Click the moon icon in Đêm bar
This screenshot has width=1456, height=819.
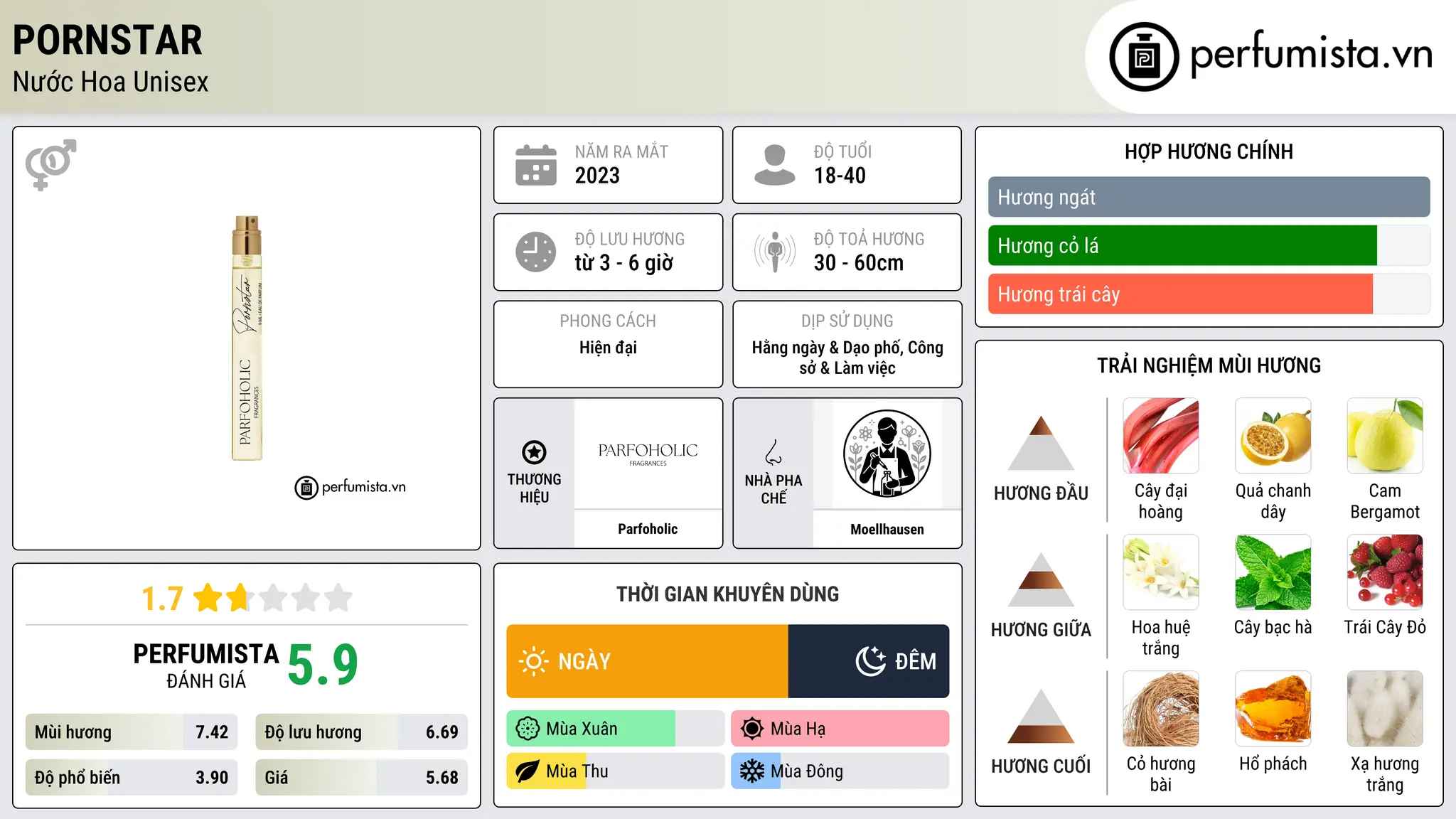[x=871, y=661]
